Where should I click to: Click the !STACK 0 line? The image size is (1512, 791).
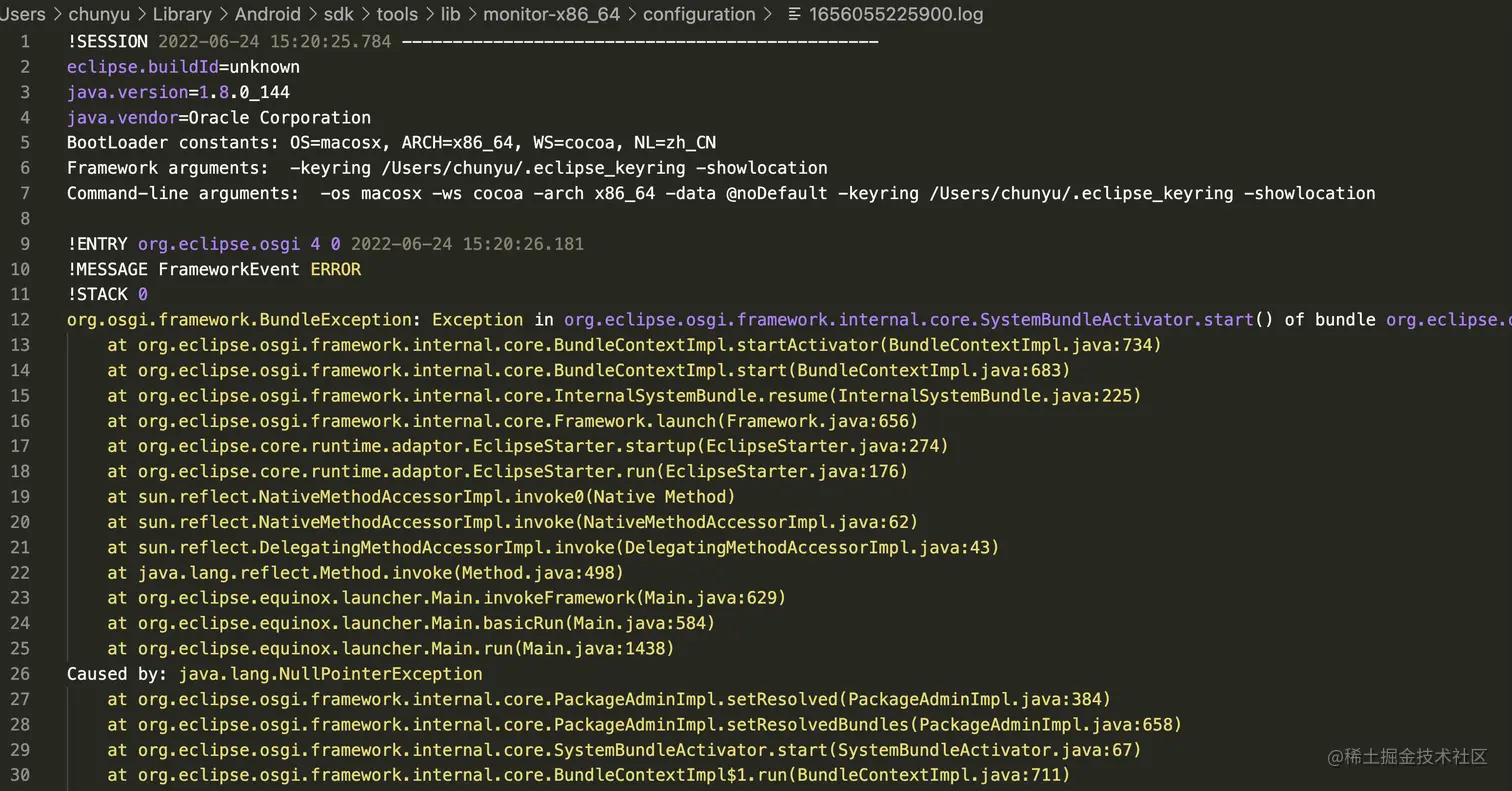pos(107,294)
